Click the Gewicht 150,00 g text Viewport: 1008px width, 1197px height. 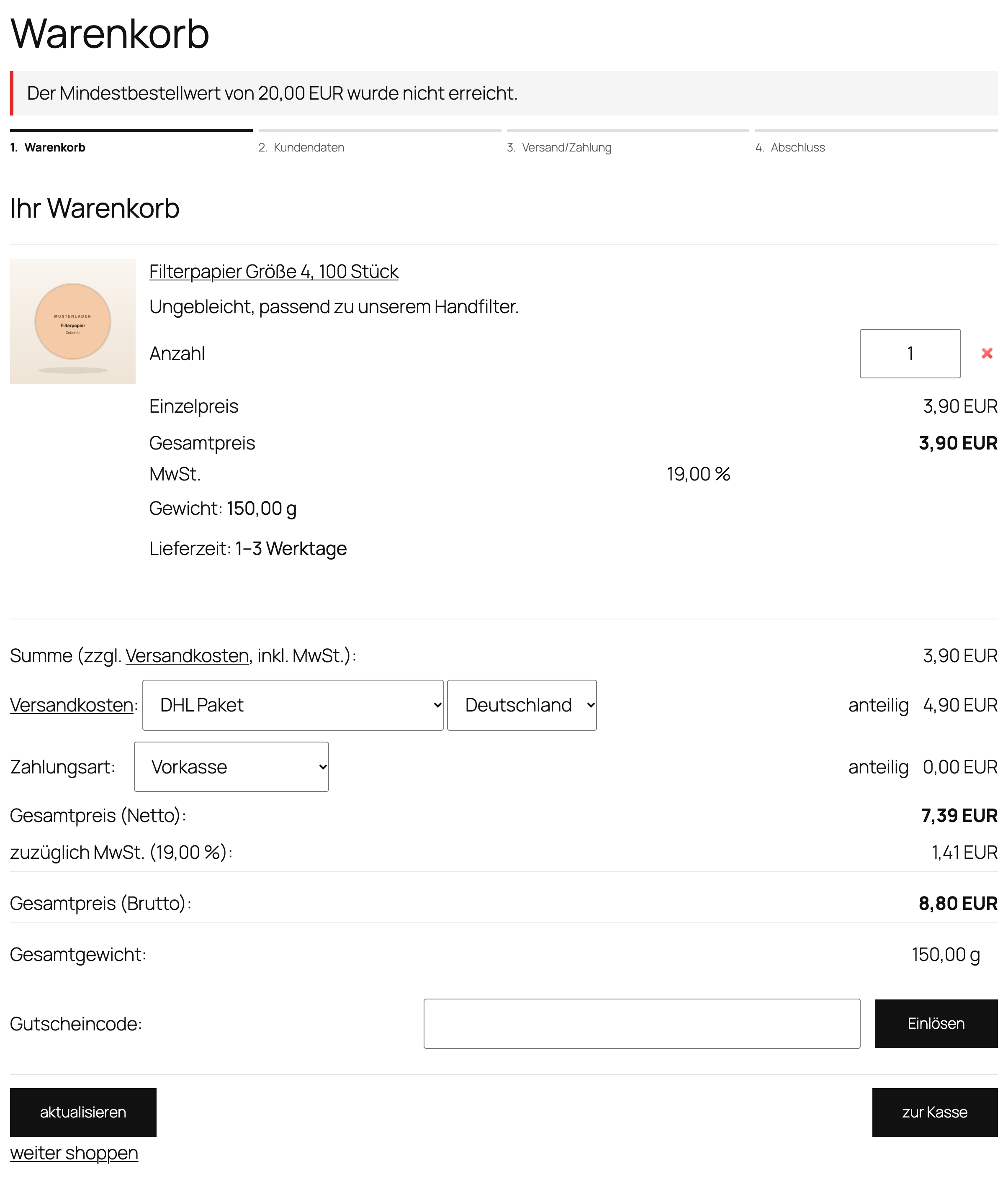223,509
